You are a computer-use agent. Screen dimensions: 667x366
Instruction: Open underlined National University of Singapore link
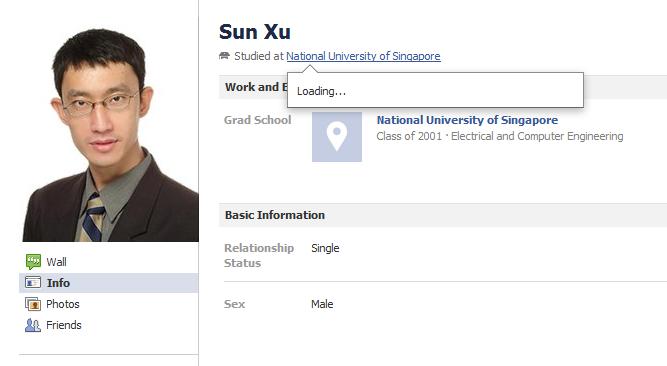363,56
